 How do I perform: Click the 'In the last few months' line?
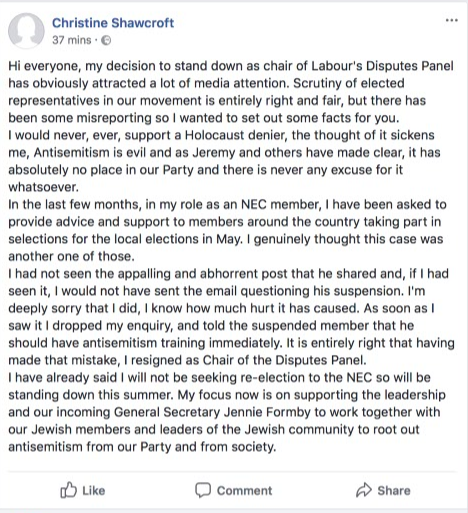[x=227, y=204]
